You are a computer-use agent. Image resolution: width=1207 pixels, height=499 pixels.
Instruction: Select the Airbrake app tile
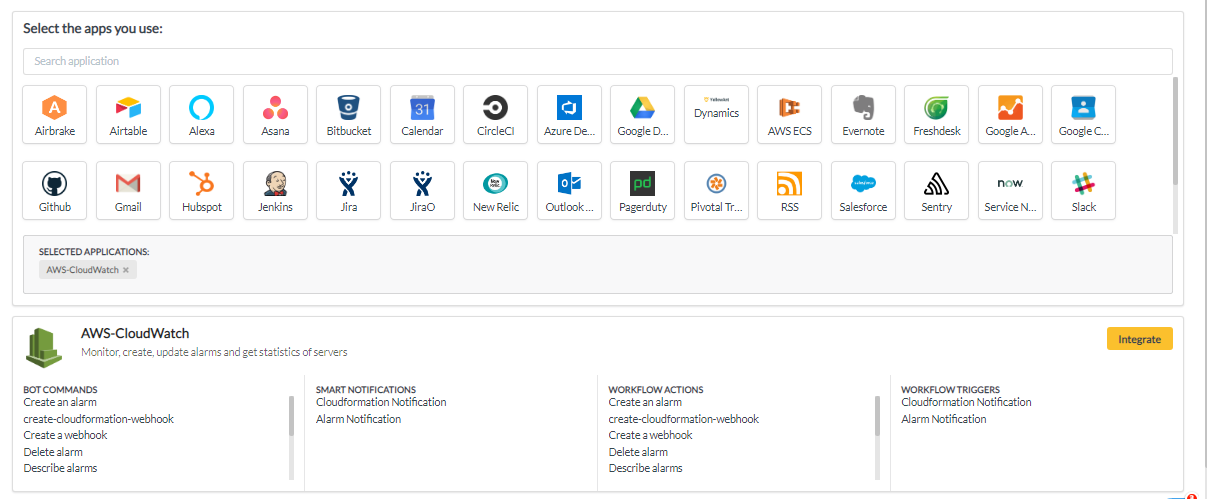click(x=55, y=114)
